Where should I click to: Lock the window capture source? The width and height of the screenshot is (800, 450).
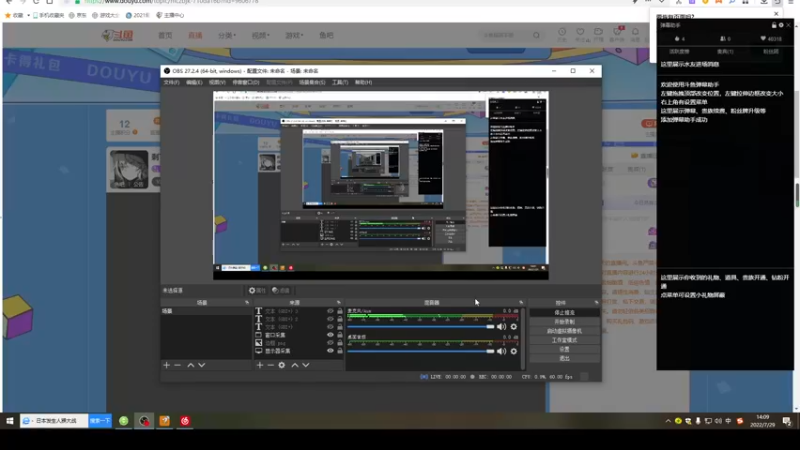point(340,335)
